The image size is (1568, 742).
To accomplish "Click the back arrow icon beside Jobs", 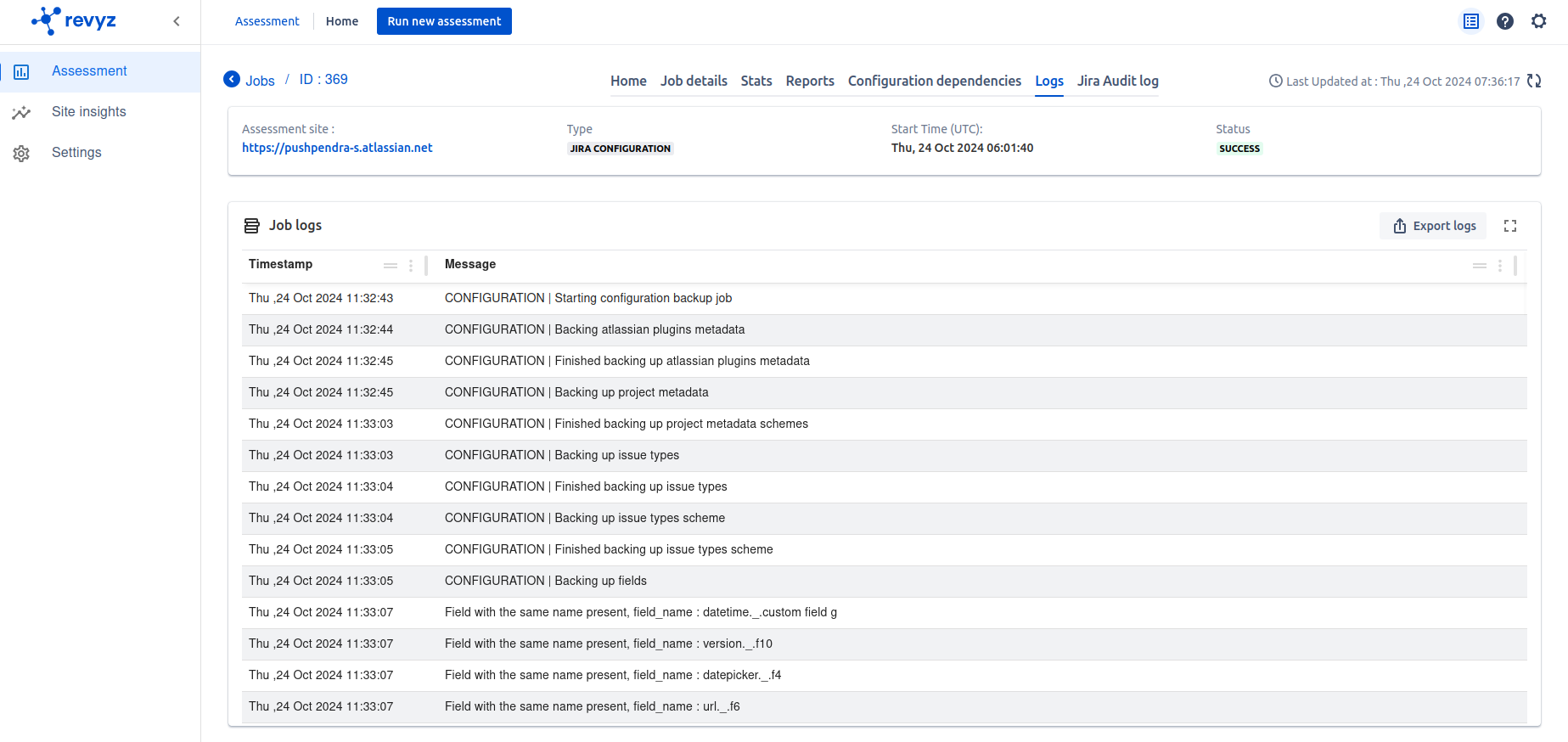I will pos(232,79).
